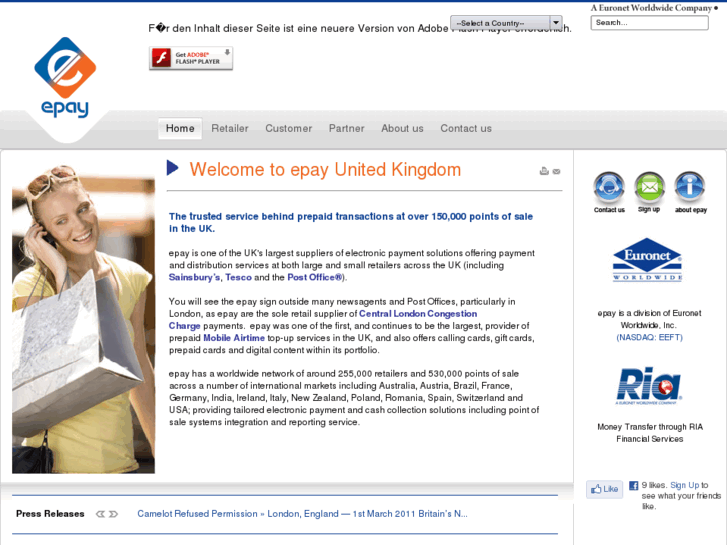Open the Partner menu item
Screen dimensions: 727x545
pyautogui.click(x=346, y=128)
